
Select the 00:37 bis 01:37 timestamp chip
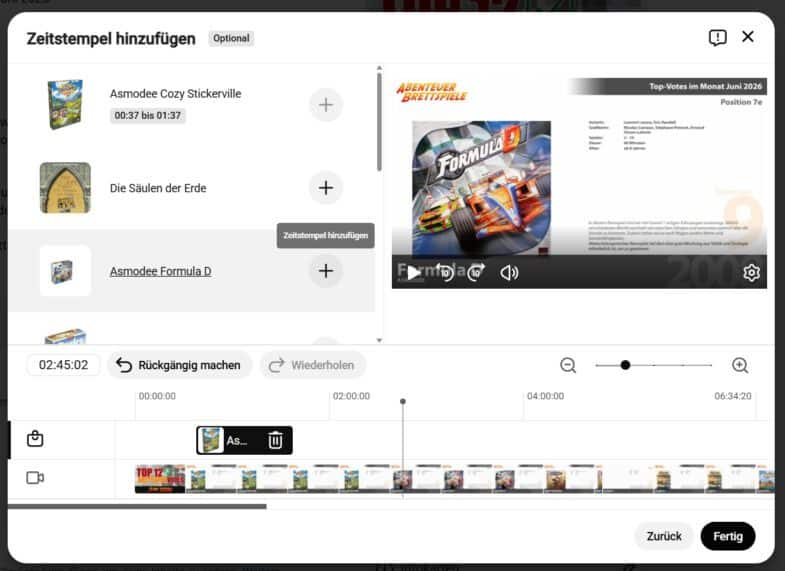148,116
